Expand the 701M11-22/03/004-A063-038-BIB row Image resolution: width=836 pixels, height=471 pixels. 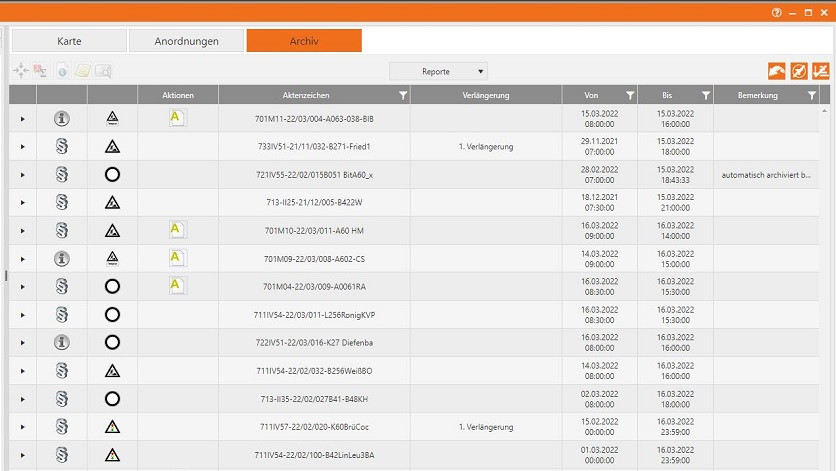pos(22,119)
